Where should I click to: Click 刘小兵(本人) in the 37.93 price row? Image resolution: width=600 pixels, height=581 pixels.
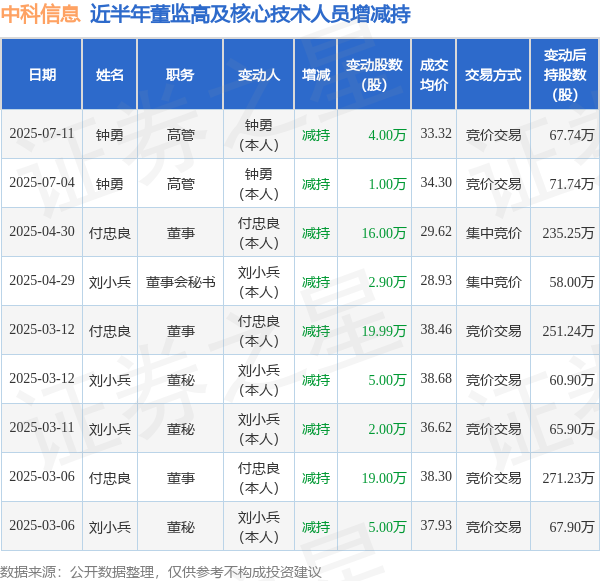tap(259, 527)
